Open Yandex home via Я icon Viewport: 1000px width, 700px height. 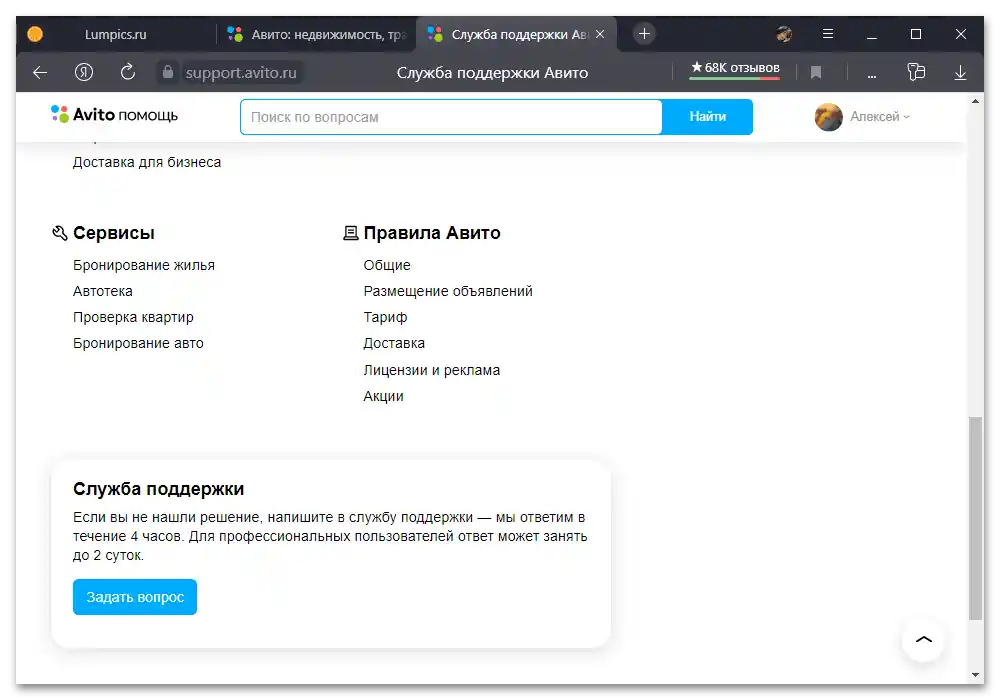[x=84, y=72]
